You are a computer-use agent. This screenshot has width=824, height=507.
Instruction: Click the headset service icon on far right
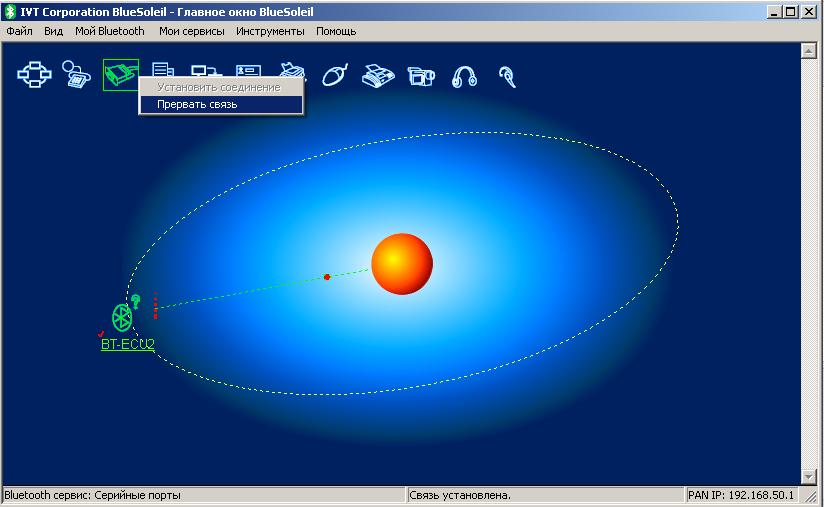coord(508,75)
